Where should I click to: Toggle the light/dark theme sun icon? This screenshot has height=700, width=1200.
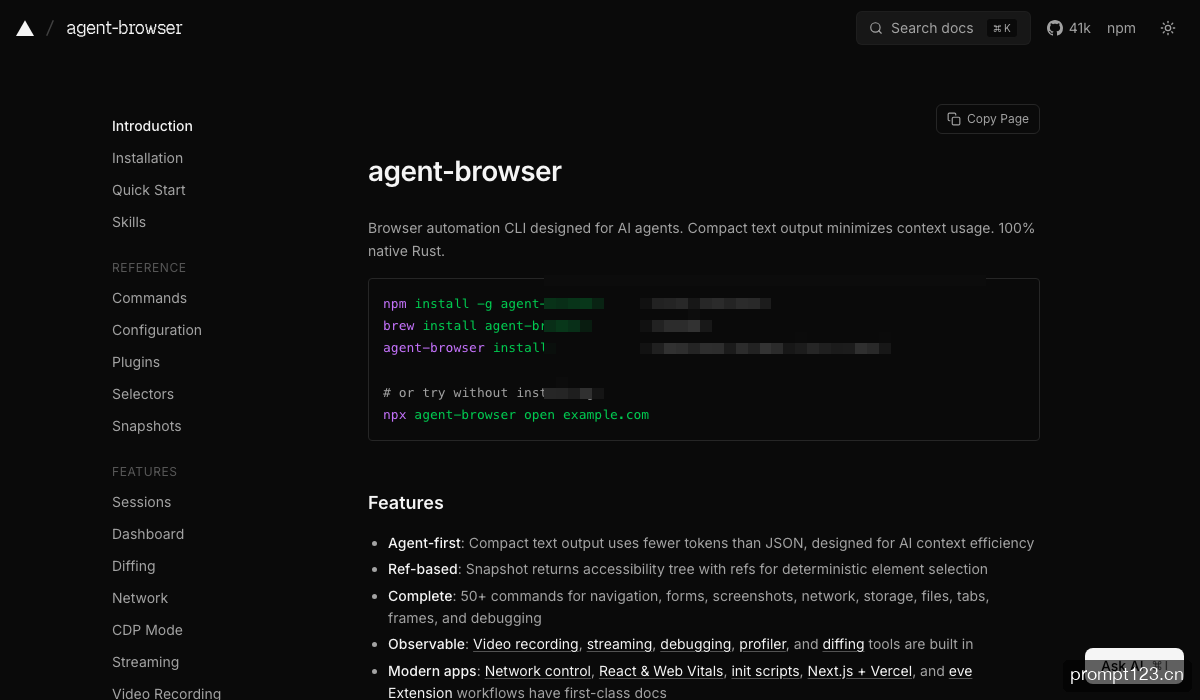pos(1168,28)
